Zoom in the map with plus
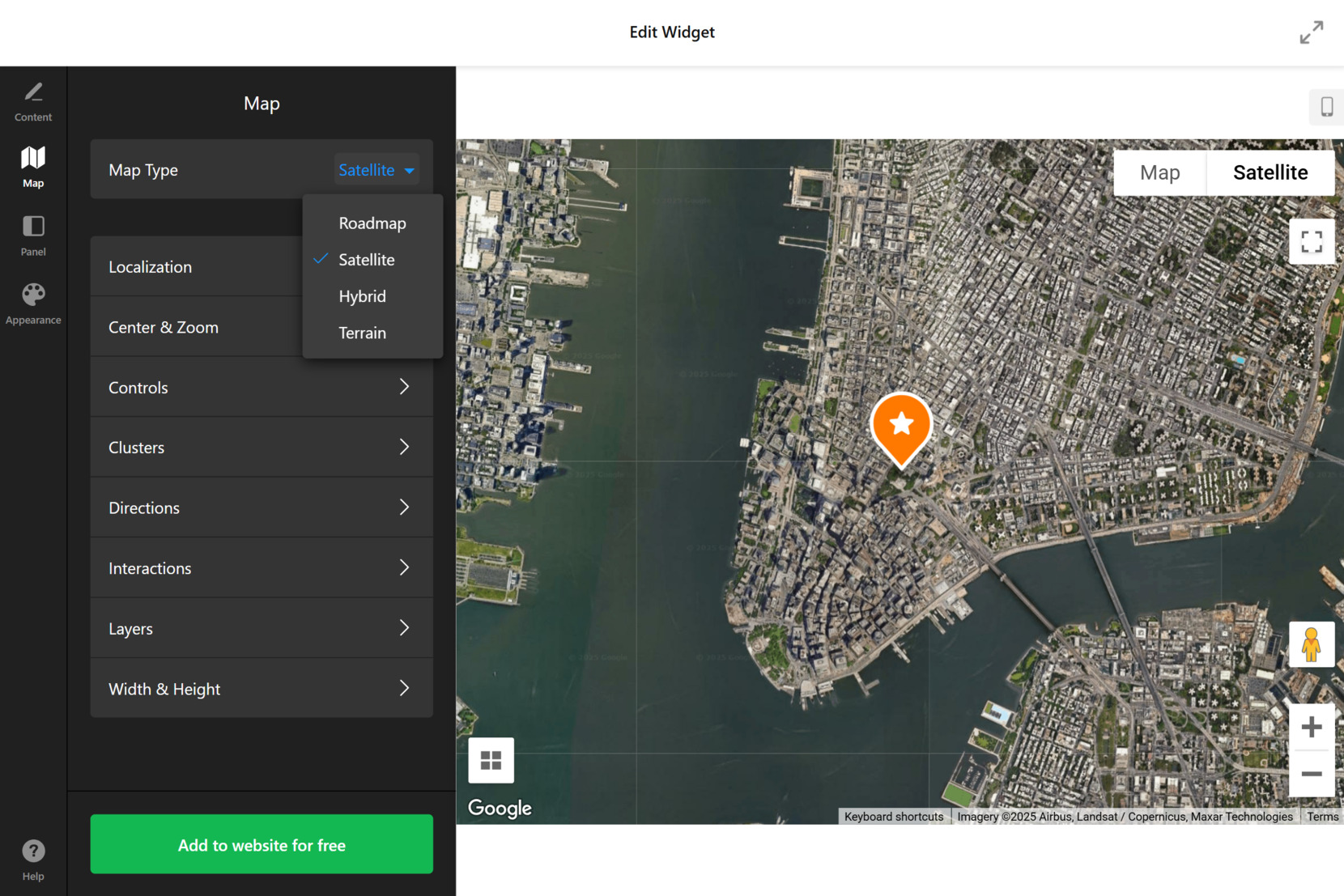 [1311, 727]
